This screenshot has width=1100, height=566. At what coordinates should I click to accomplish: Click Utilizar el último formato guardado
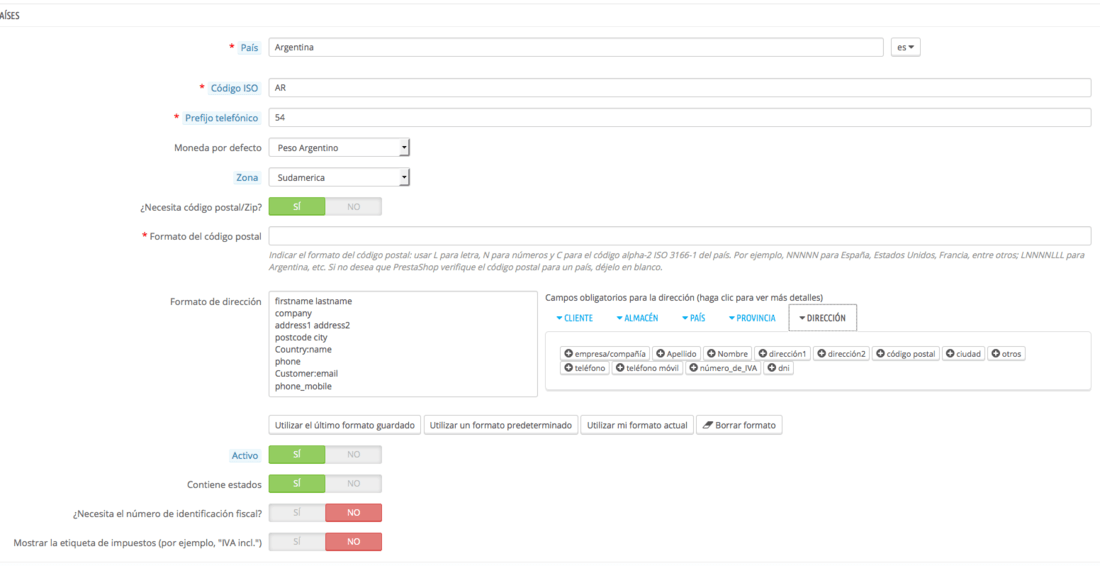[344, 425]
